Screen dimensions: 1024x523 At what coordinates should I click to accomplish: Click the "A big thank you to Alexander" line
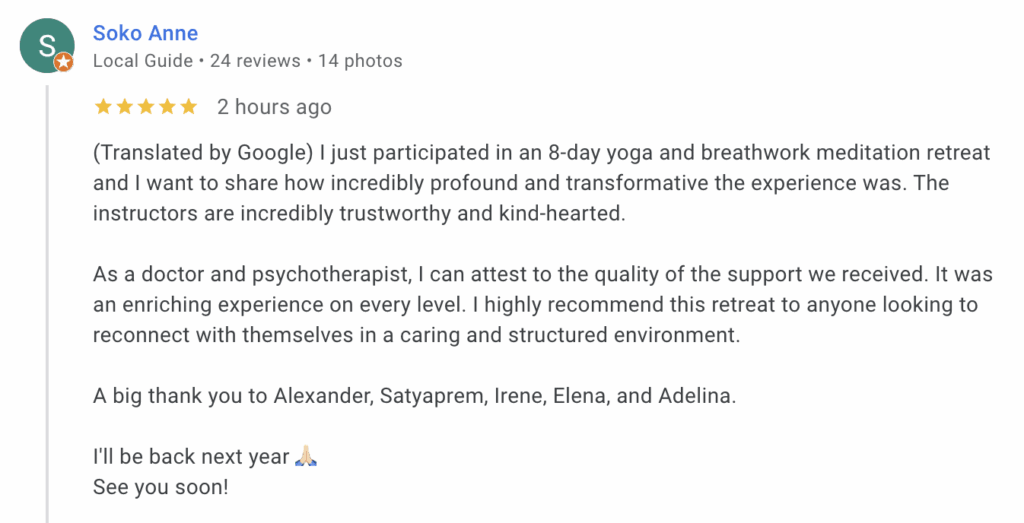click(414, 395)
